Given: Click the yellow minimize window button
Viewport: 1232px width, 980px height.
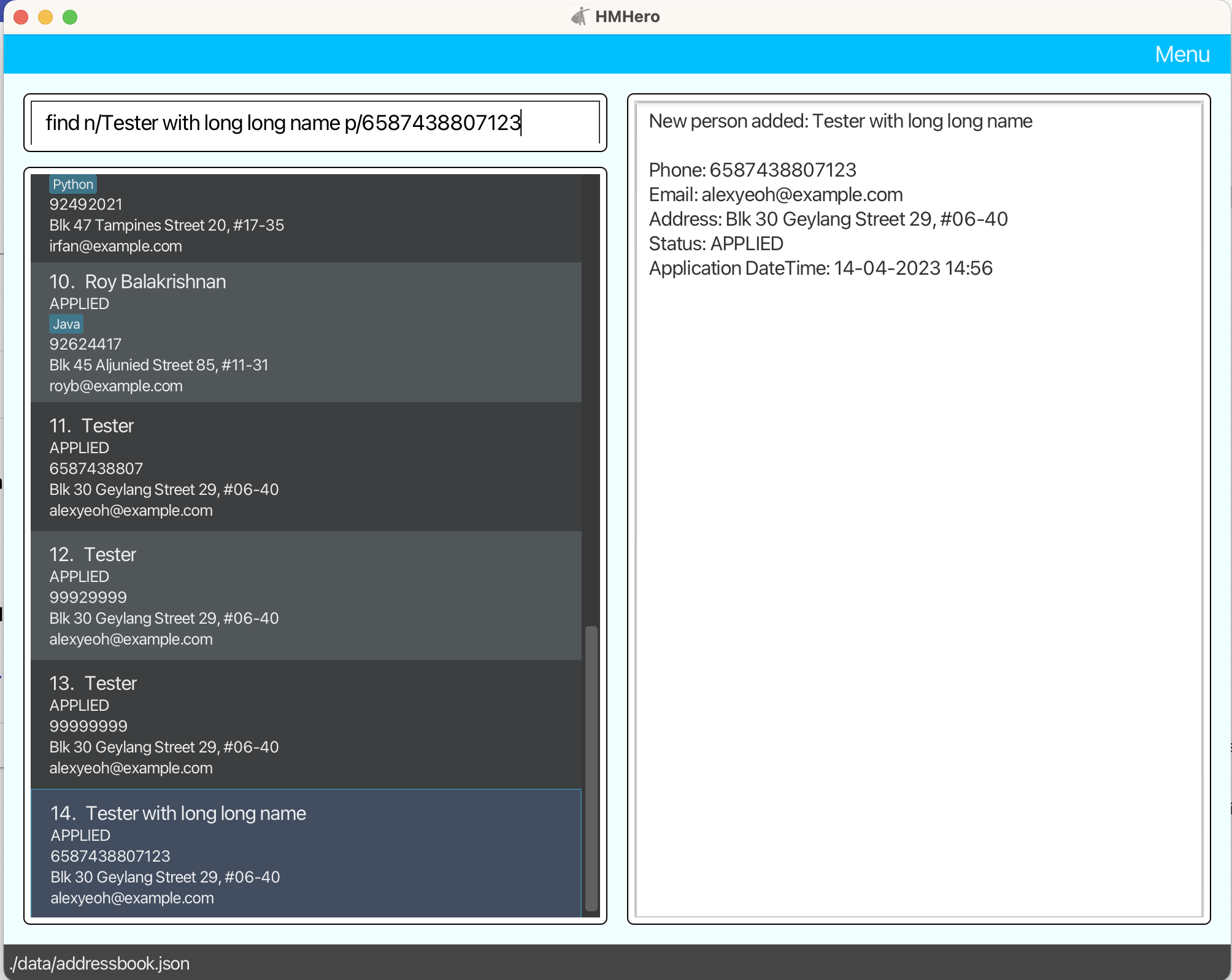Looking at the screenshot, I should coord(45,17).
